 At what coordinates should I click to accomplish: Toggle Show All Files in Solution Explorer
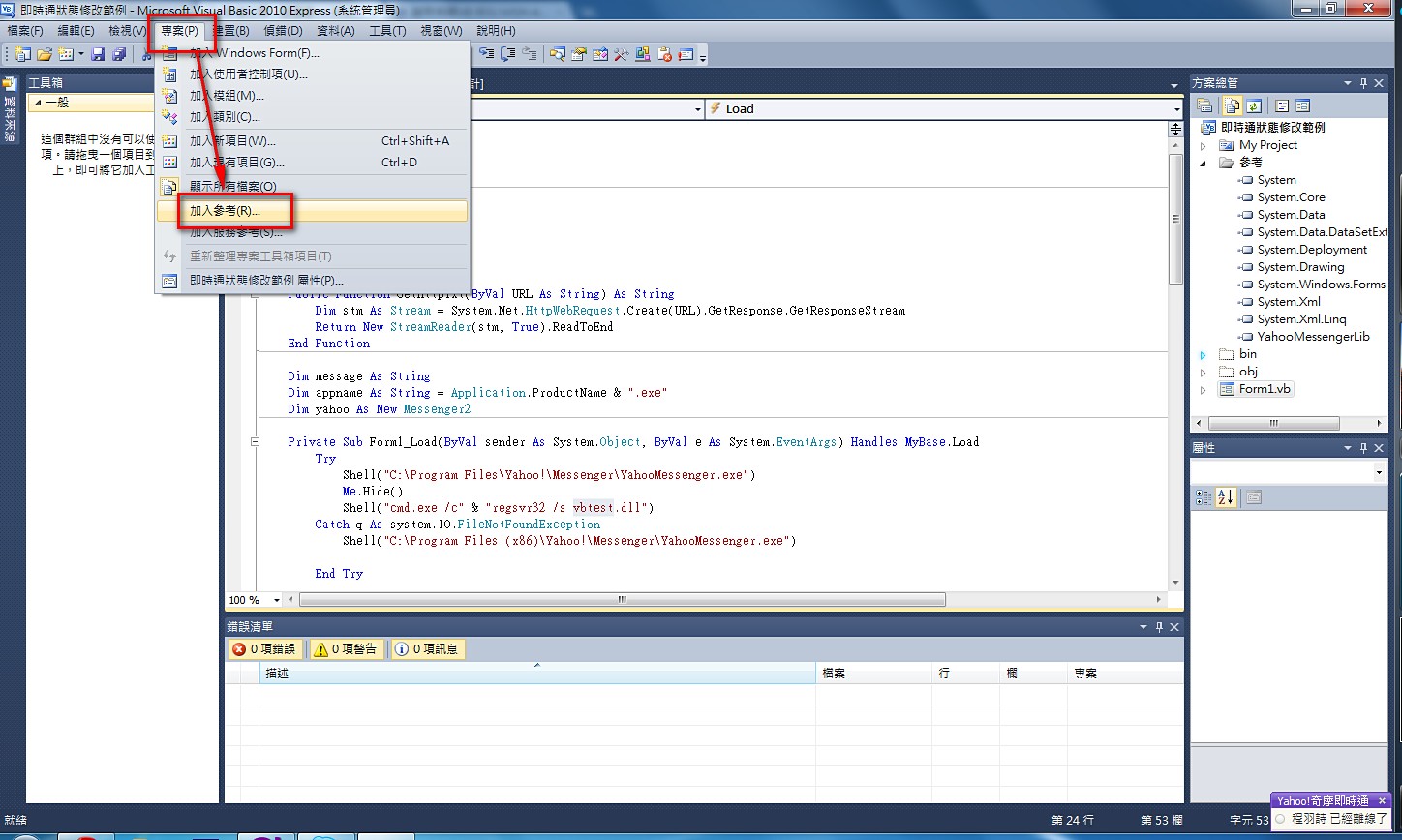point(1232,105)
